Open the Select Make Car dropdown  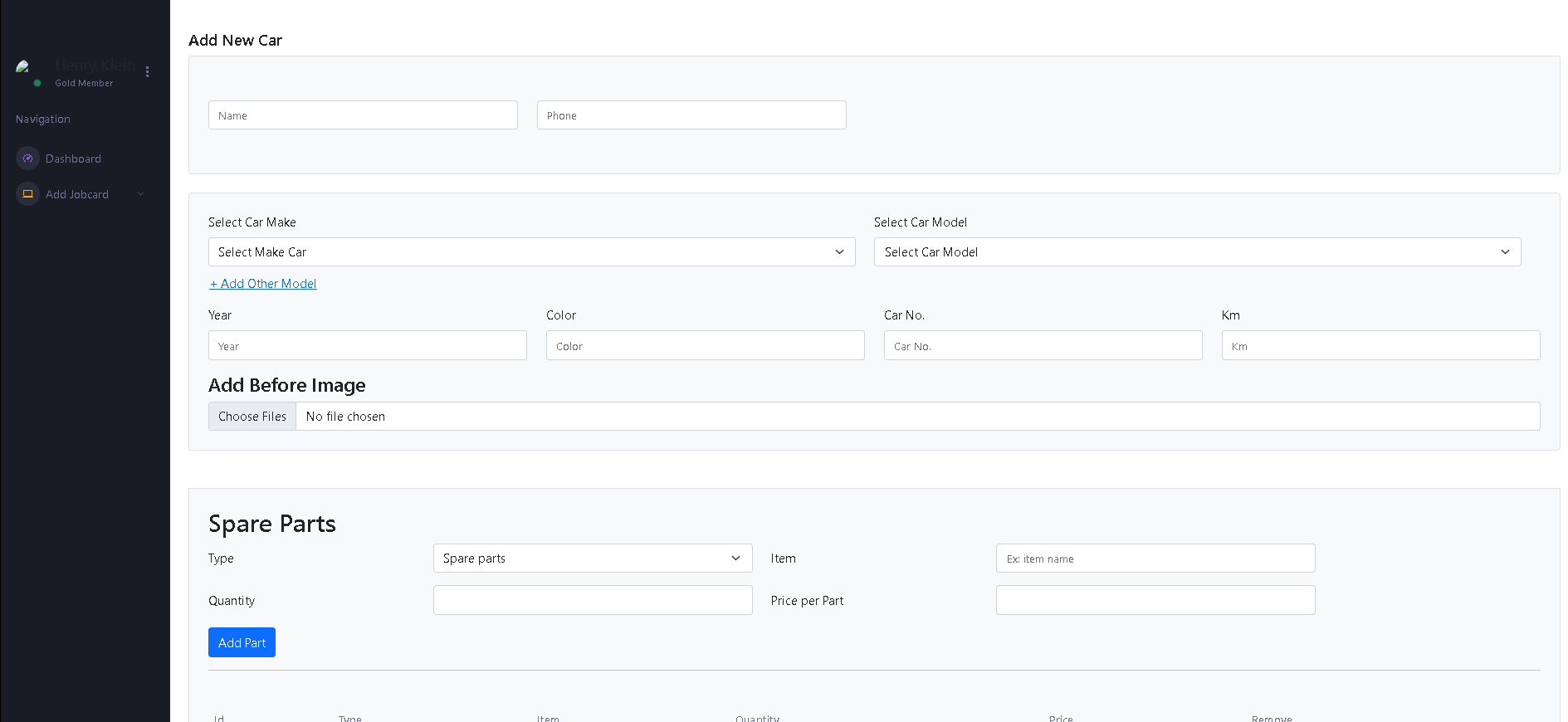[x=531, y=252]
